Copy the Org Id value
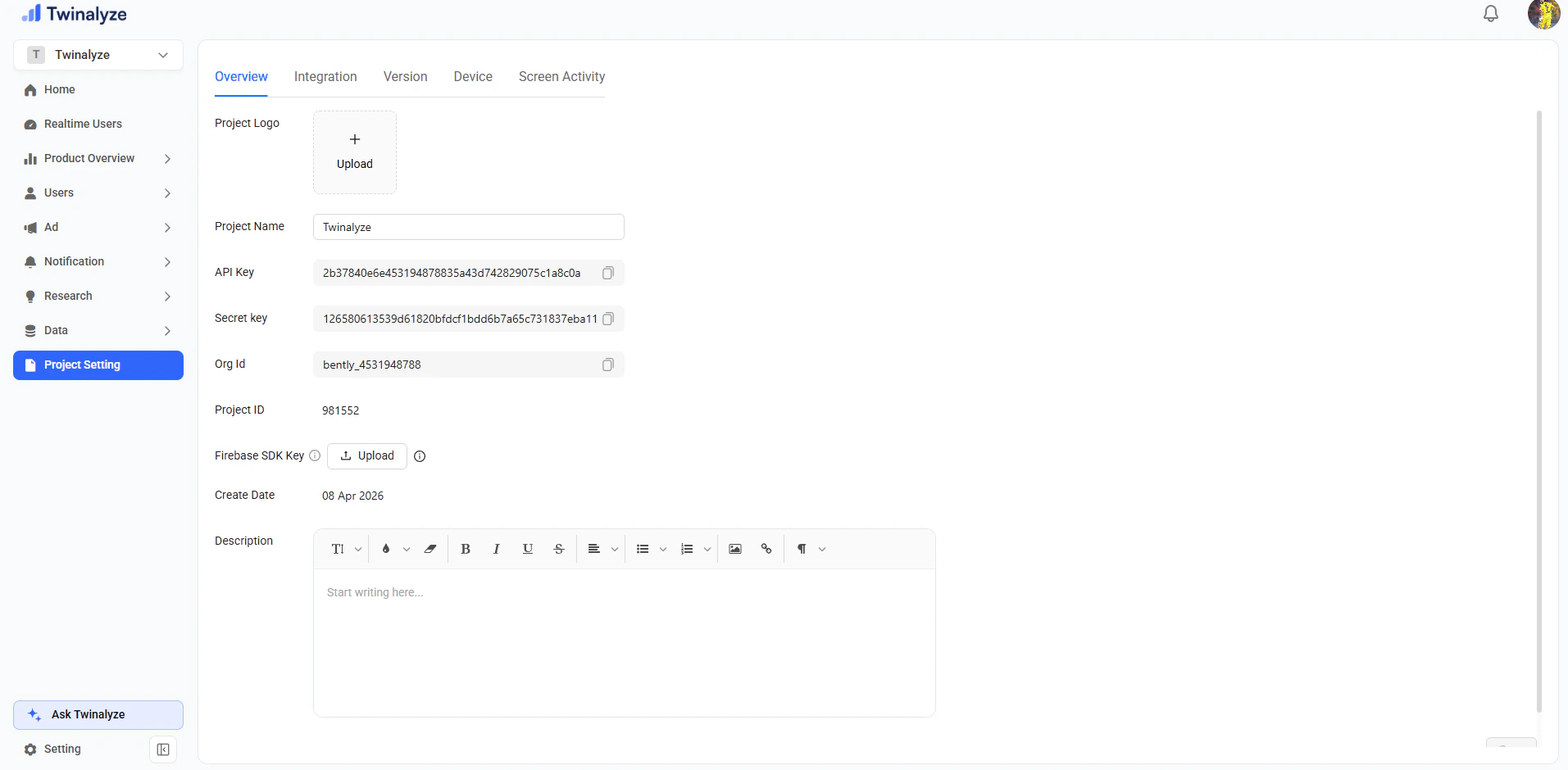 (x=608, y=365)
